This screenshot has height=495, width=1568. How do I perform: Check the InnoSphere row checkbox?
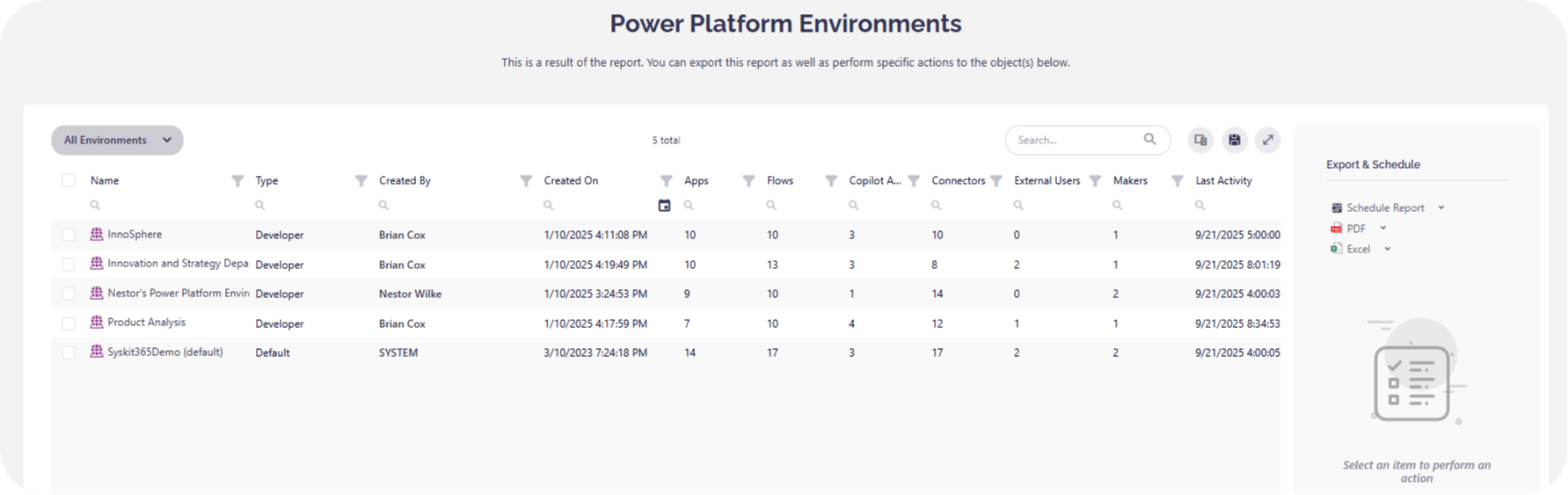(x=69, y=235)
